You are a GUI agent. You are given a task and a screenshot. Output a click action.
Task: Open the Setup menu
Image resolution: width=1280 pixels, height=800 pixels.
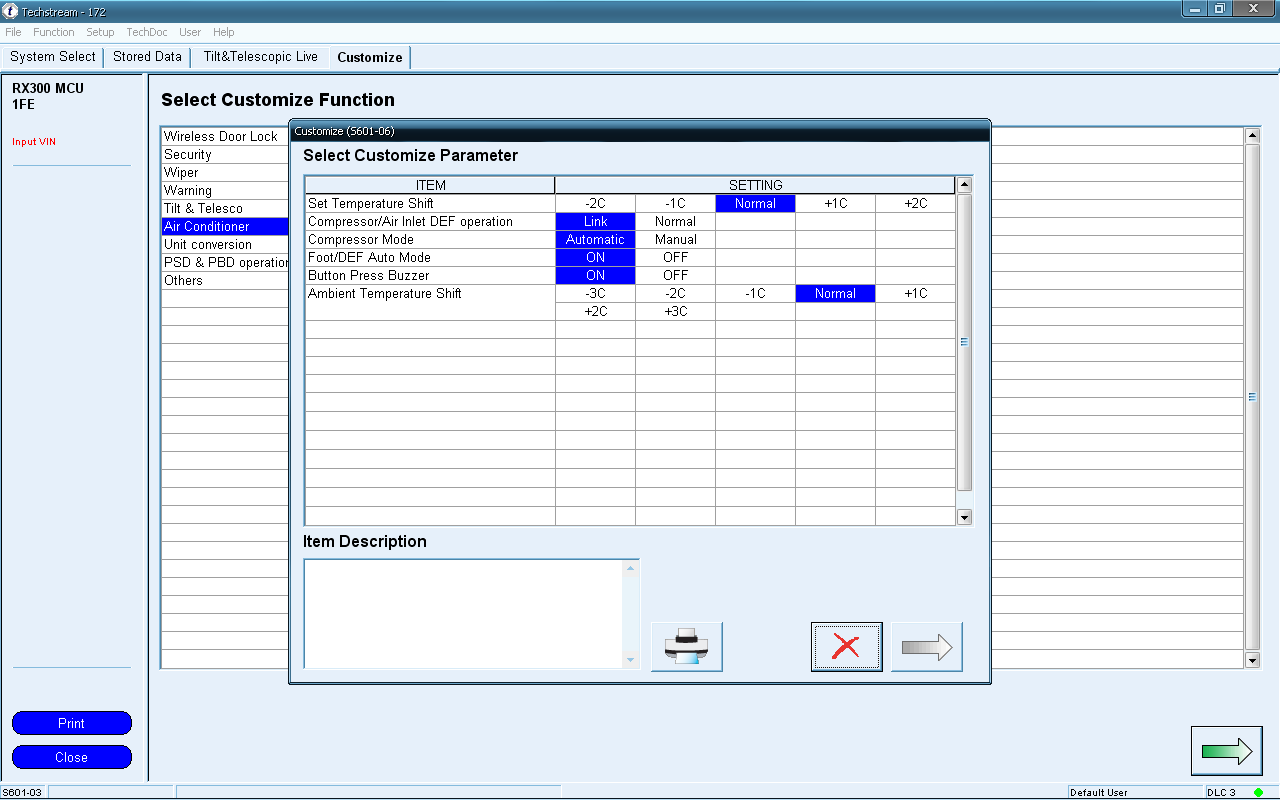[100, 32]
